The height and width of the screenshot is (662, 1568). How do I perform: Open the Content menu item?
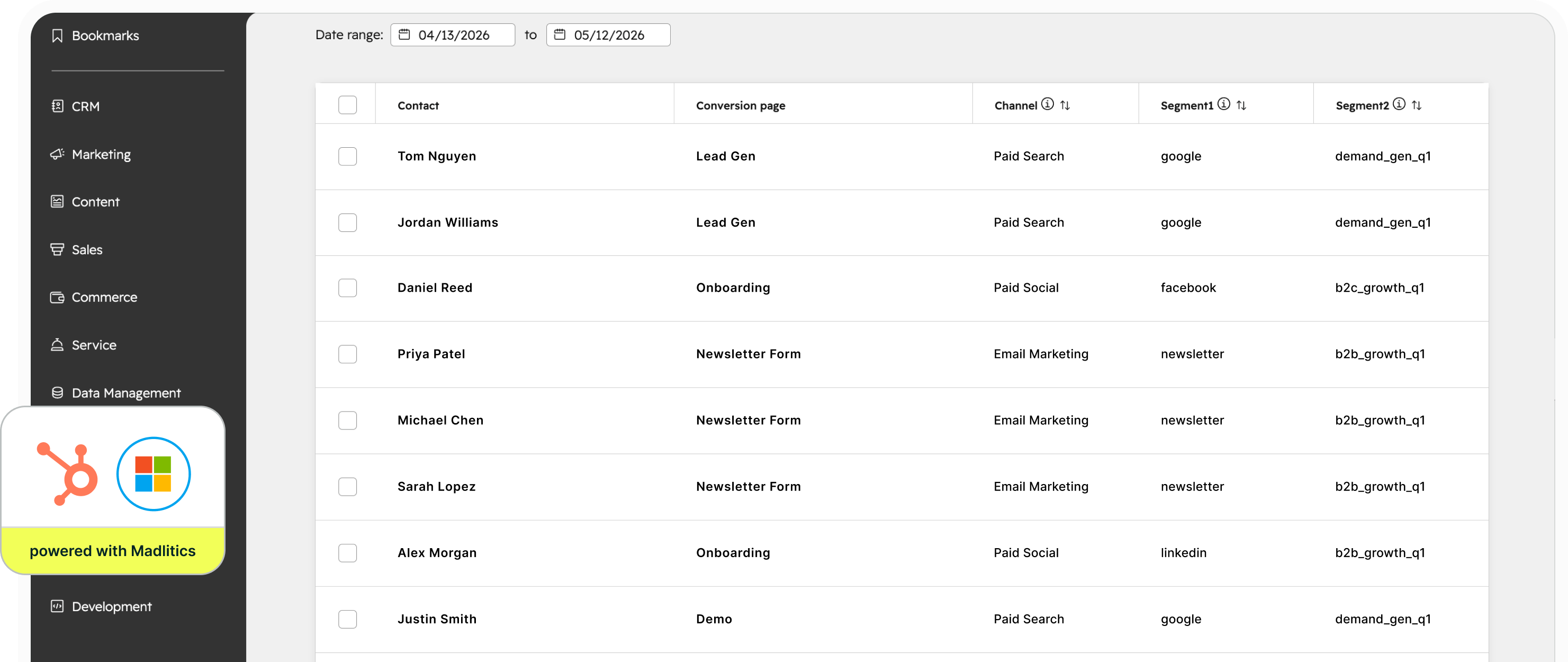(x=96, y=202)
